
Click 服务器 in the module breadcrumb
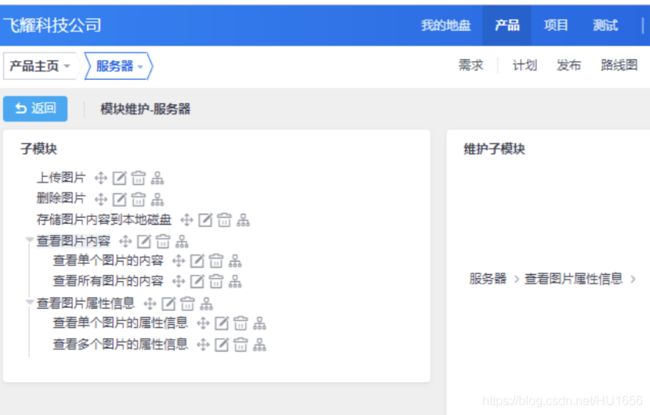point(488,279)
